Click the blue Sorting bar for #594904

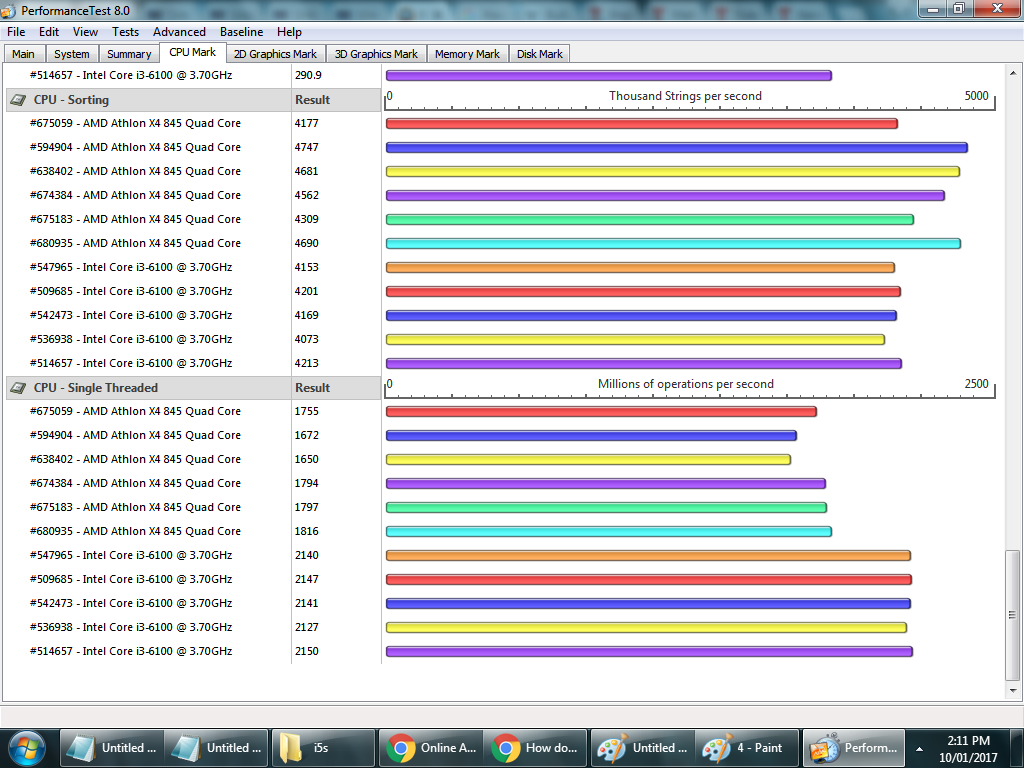(x=677, y=148)
